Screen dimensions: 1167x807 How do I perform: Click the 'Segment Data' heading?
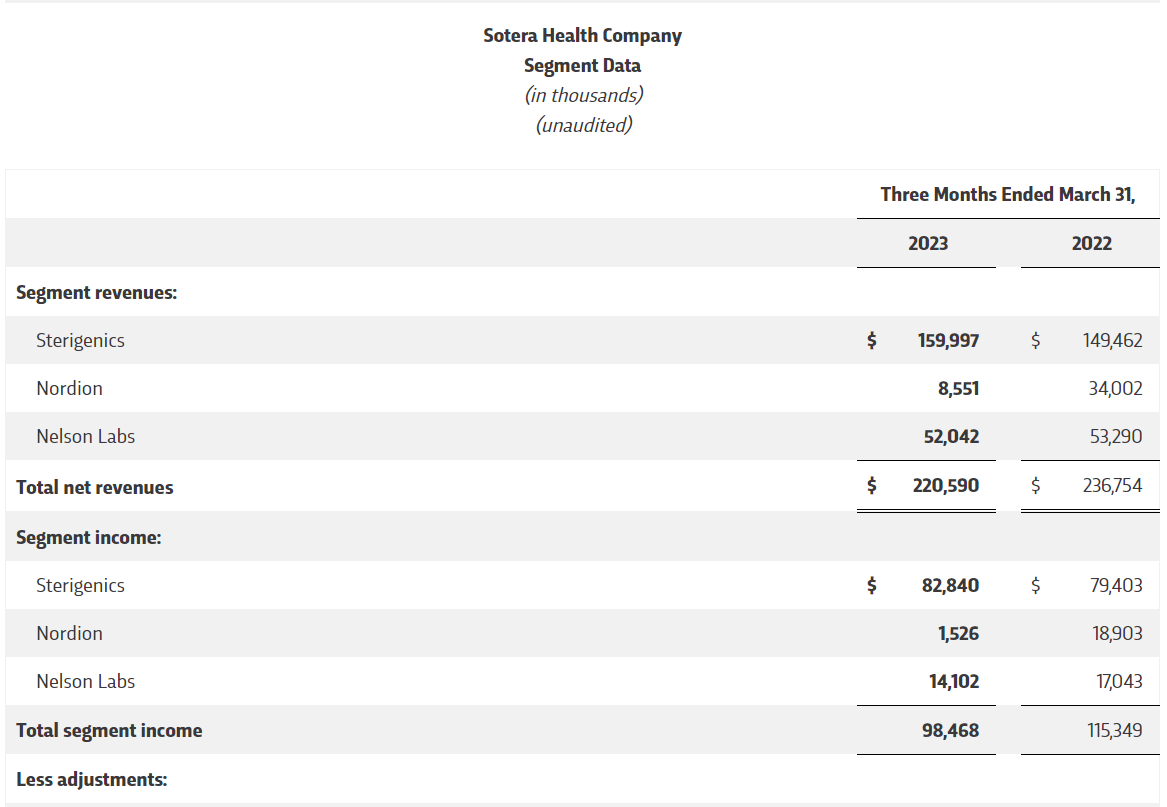point(582,66)
